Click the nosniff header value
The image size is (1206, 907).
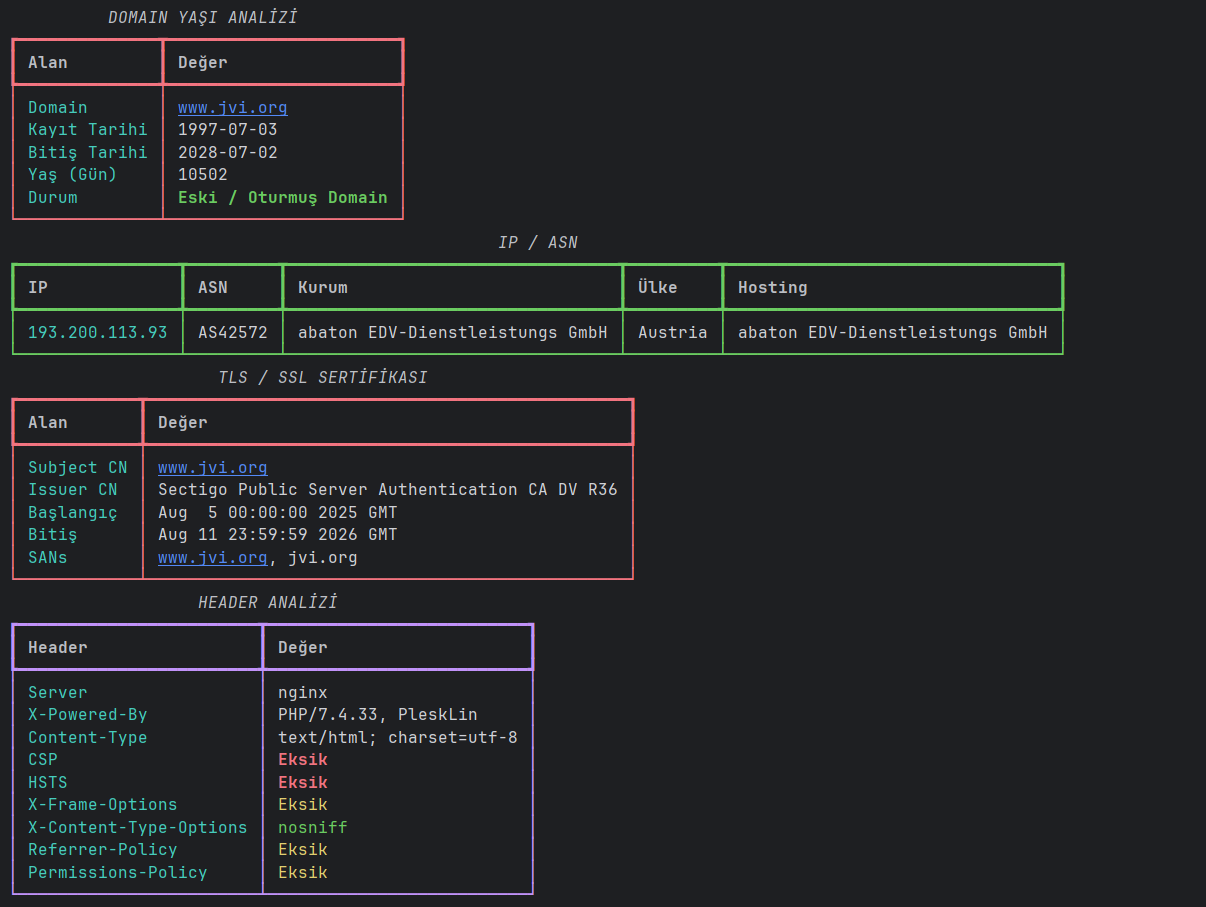coord(313,827)
